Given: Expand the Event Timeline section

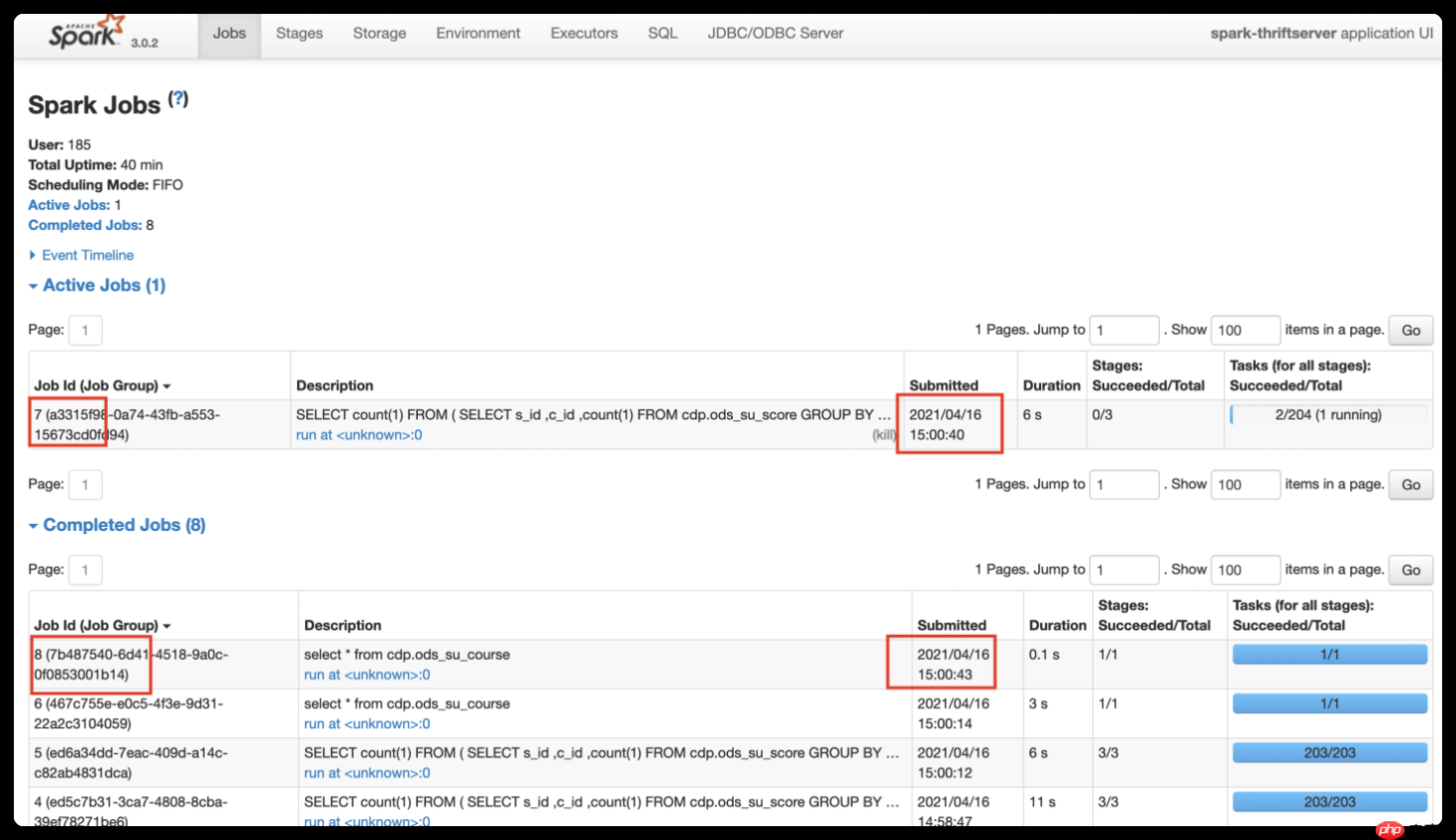Looking at the screenshot, I should [87, 255].
